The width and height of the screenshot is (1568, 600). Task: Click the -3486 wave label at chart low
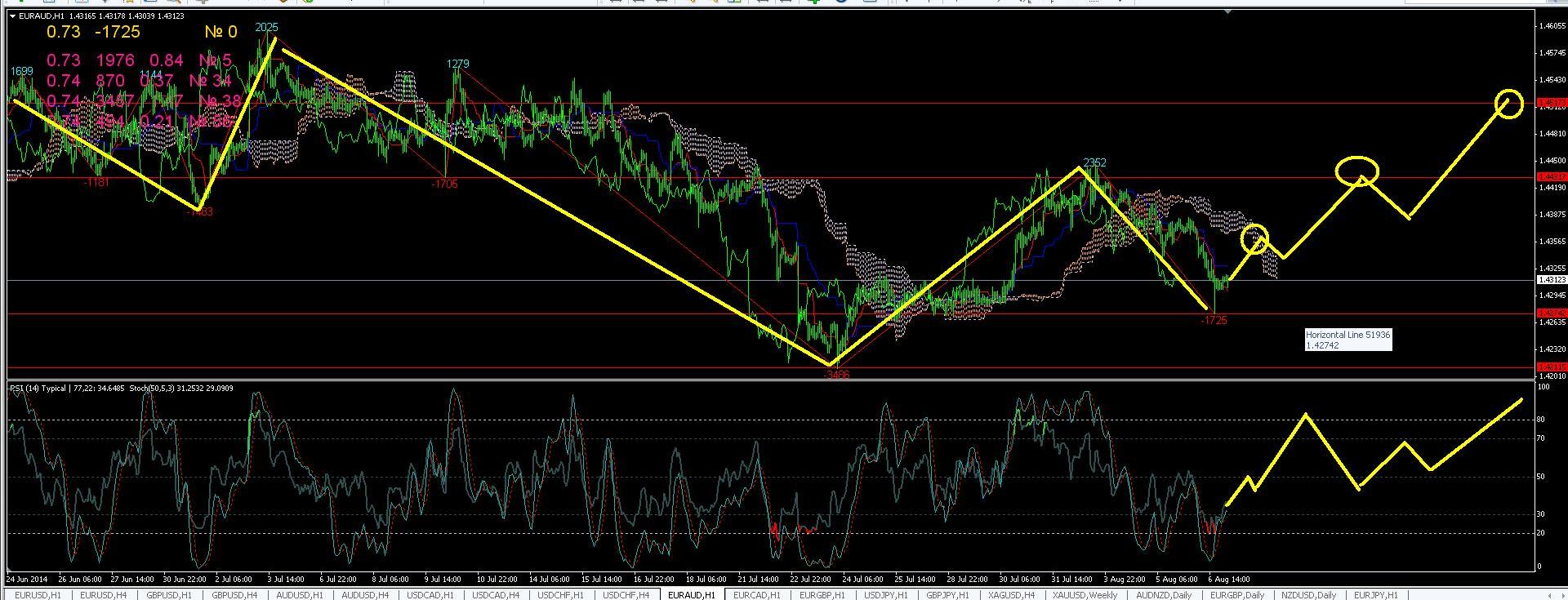(837, 375)
